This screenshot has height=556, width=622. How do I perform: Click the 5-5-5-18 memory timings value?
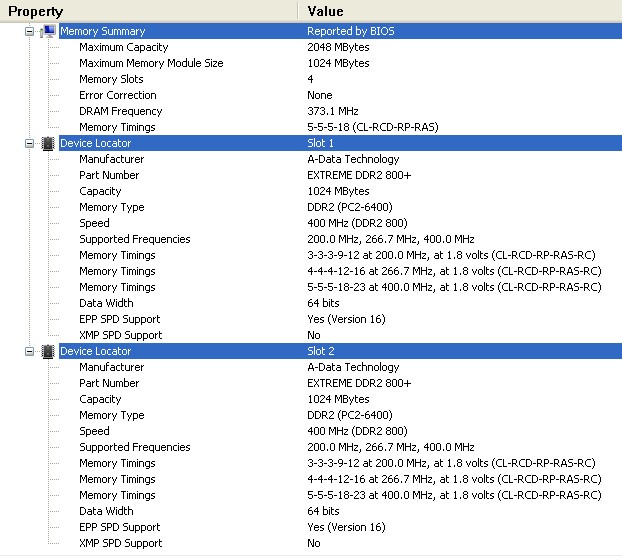[x=371, y=127]
